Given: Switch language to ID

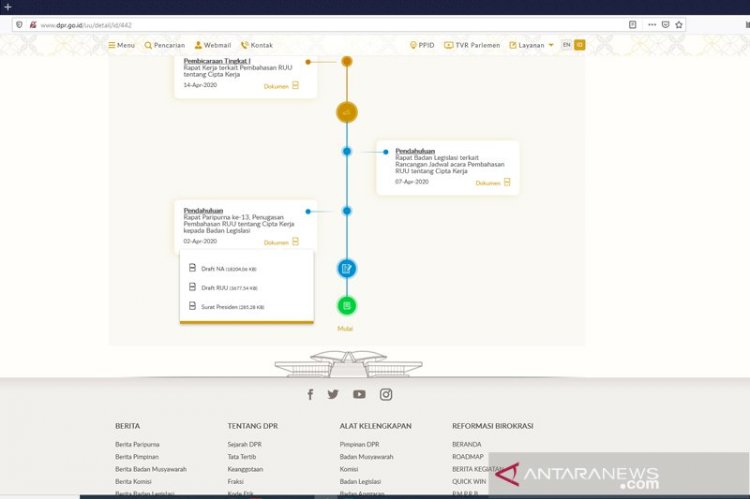Looking at the screenshot, I should [x=579, y=45].
